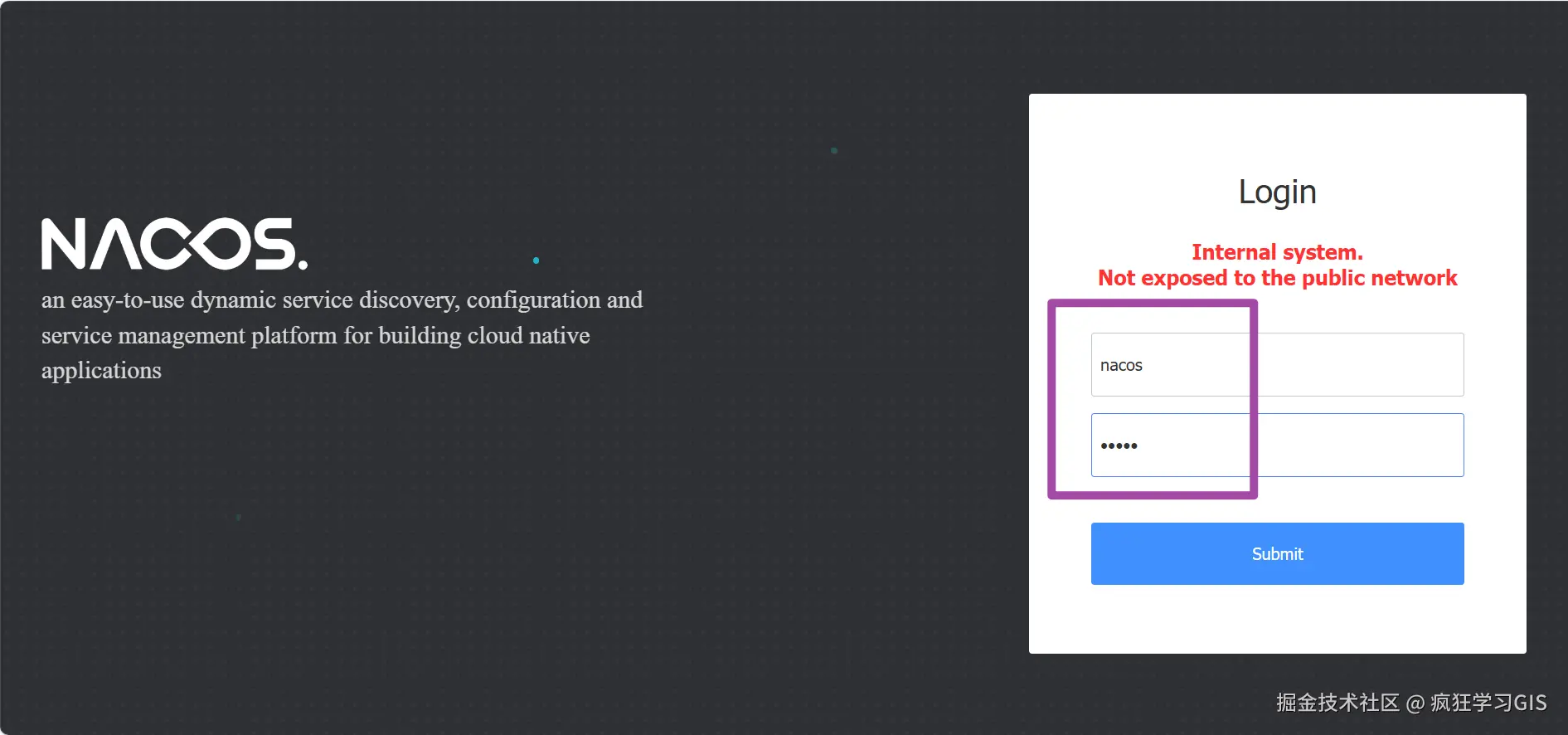Click the NACOS logo
The image size is (1568, 735).
click(175, 244)
